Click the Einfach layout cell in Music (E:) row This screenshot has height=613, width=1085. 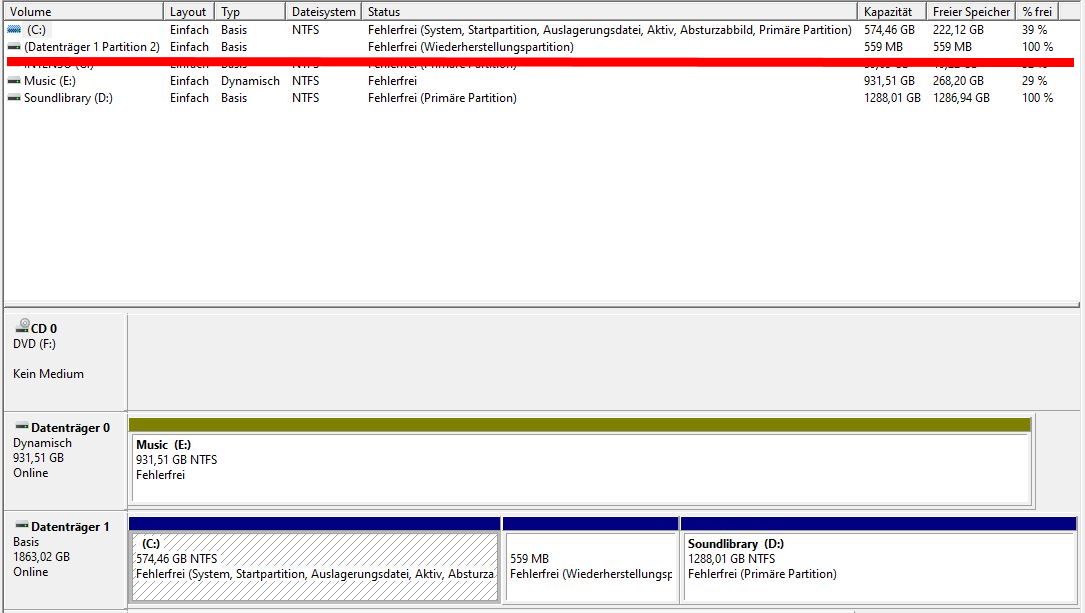pyautogui.click(x=189, y=81)
